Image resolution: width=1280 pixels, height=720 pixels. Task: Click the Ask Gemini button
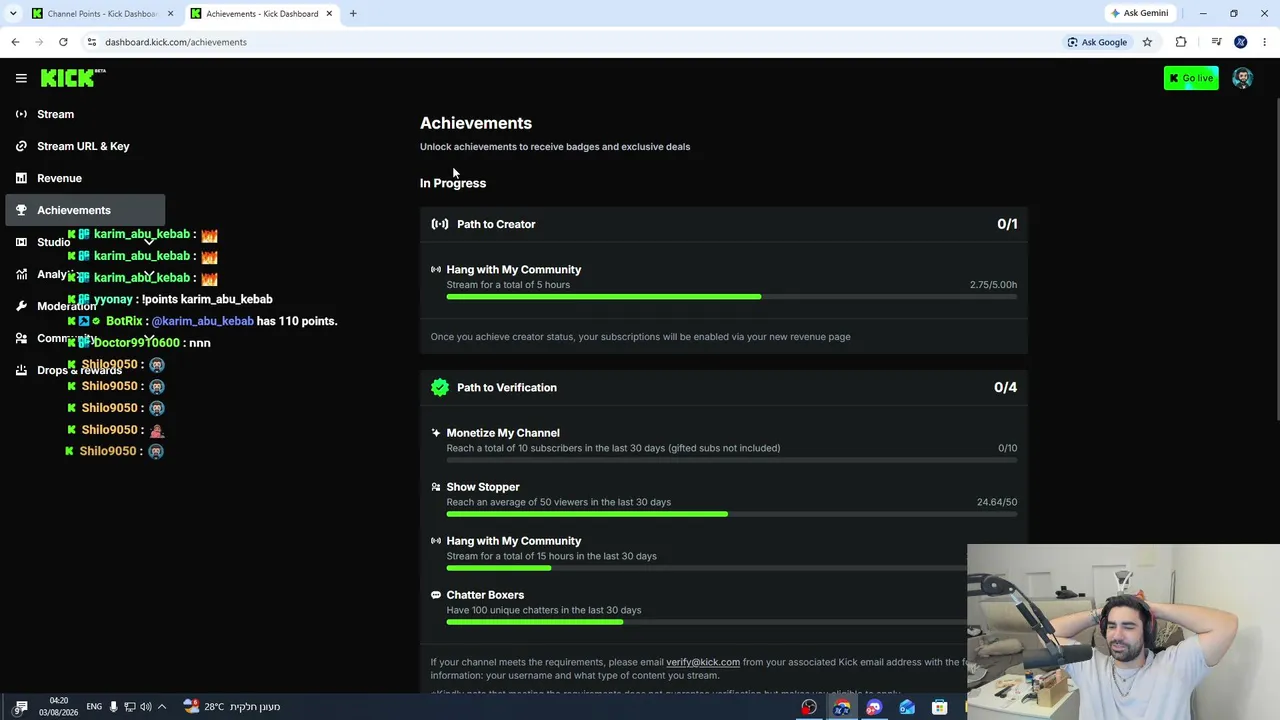pos(1139,14)
